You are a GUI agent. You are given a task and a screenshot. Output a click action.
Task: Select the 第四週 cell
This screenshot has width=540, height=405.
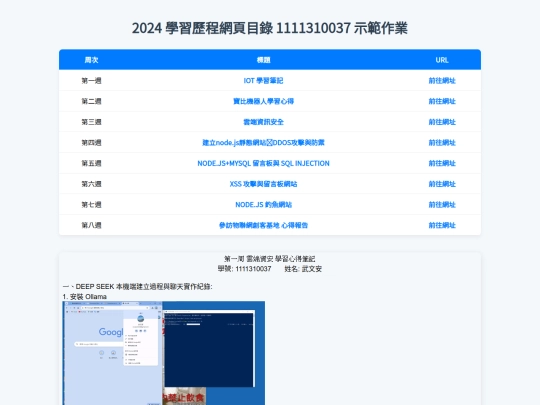(91, 143)
